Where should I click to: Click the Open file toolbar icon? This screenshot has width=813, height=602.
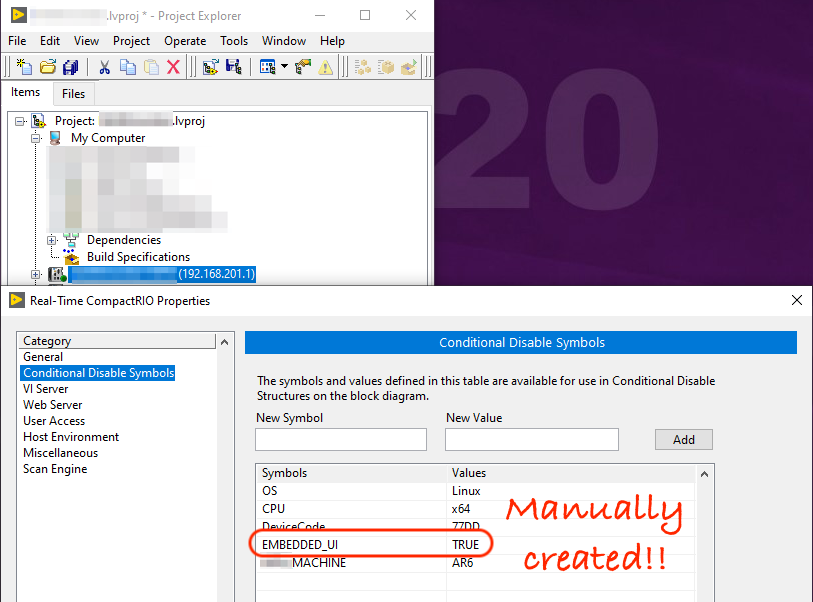coord(48,67)
